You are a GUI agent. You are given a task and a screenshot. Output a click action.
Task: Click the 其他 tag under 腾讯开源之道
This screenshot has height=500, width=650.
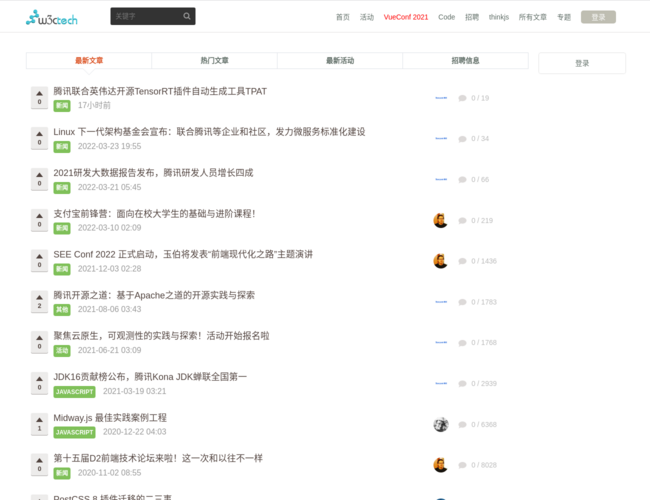62,310
